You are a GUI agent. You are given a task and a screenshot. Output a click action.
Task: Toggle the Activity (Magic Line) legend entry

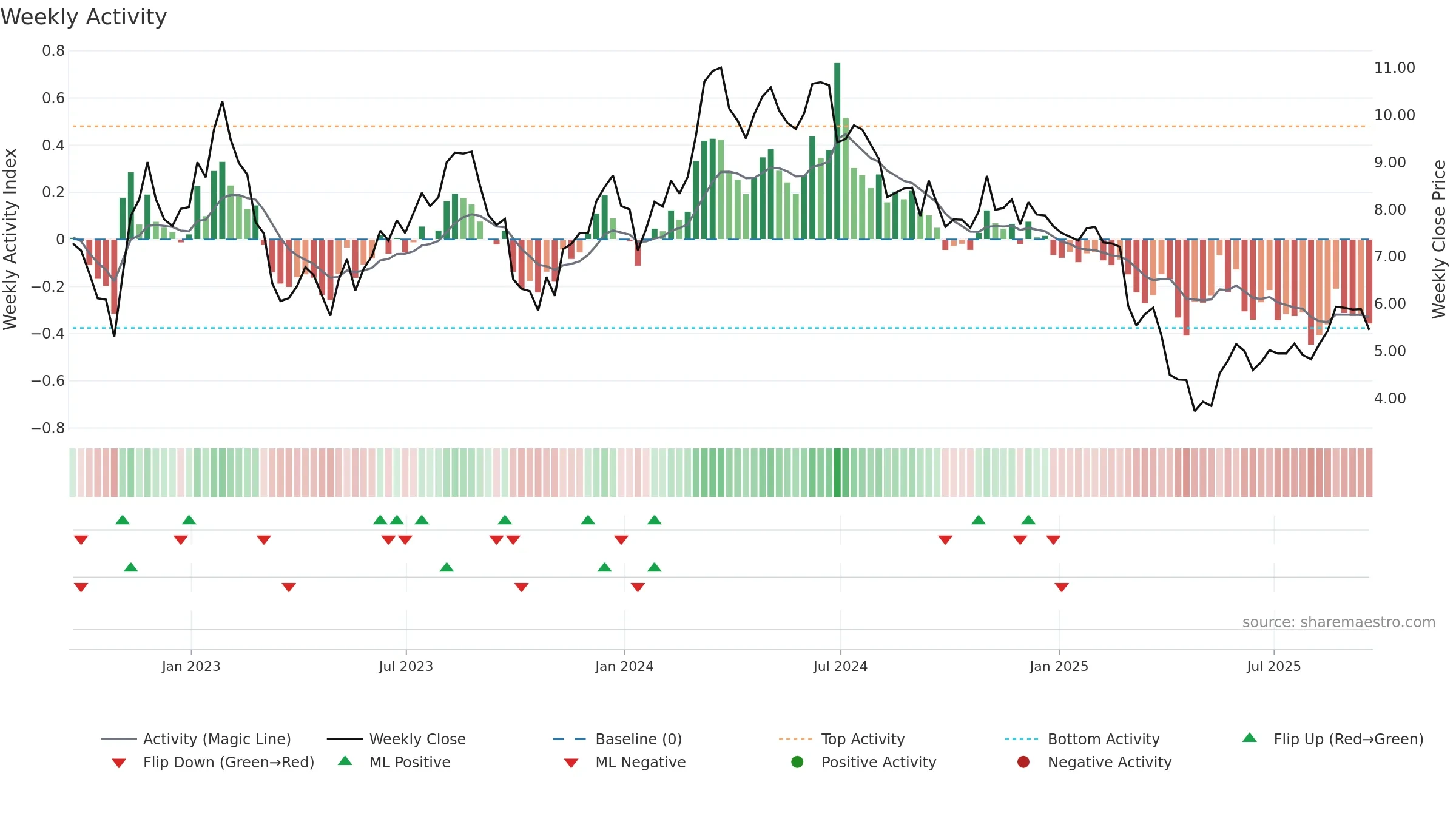pos(196,739)
